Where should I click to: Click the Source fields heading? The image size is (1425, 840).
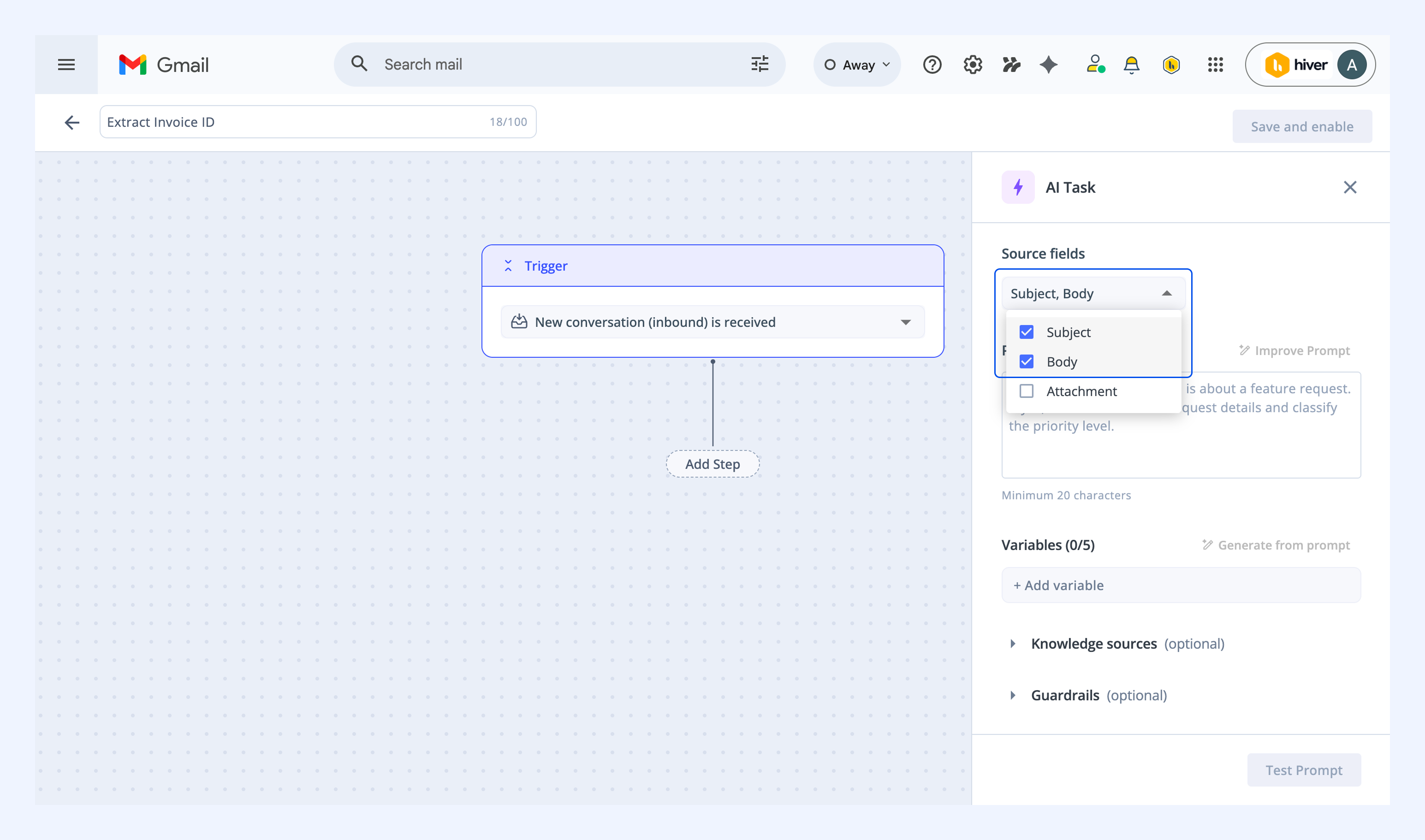(1043, 253)
